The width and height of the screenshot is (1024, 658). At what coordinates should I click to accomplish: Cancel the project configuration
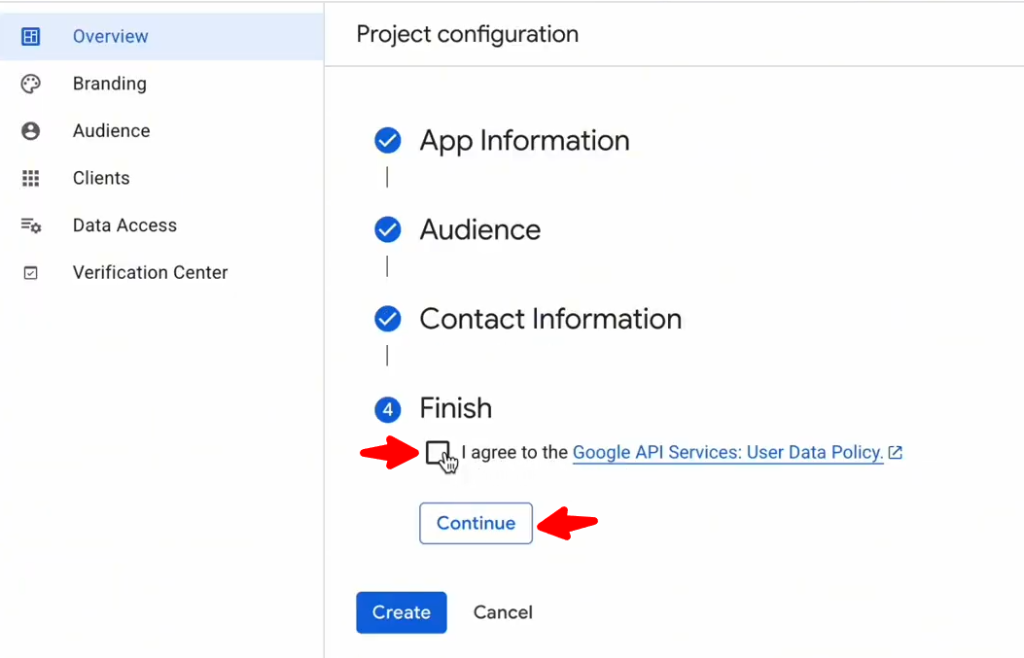tap(502, 612)
